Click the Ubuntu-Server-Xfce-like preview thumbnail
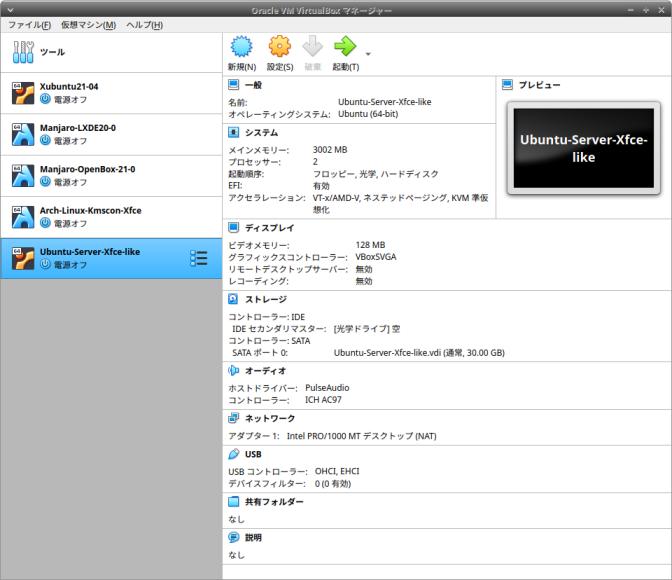The width and height of the screenshot is (672, 580). click(584, 148)
